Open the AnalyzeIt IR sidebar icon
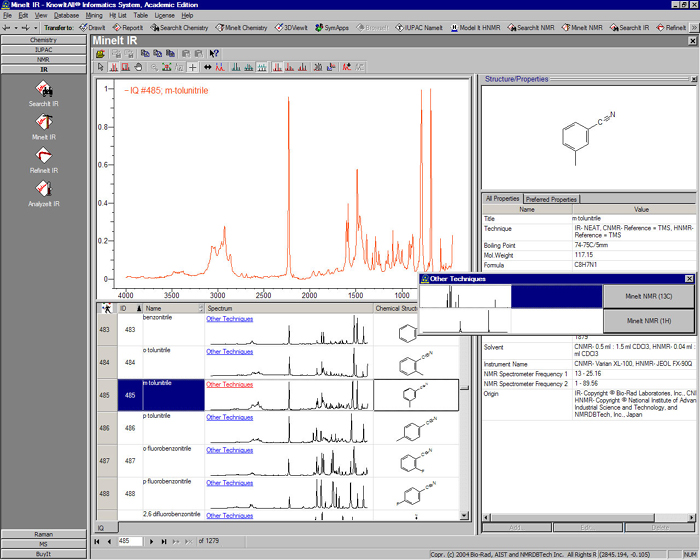Viewport: 700px width, 560px height. click(x=44, y=188)
